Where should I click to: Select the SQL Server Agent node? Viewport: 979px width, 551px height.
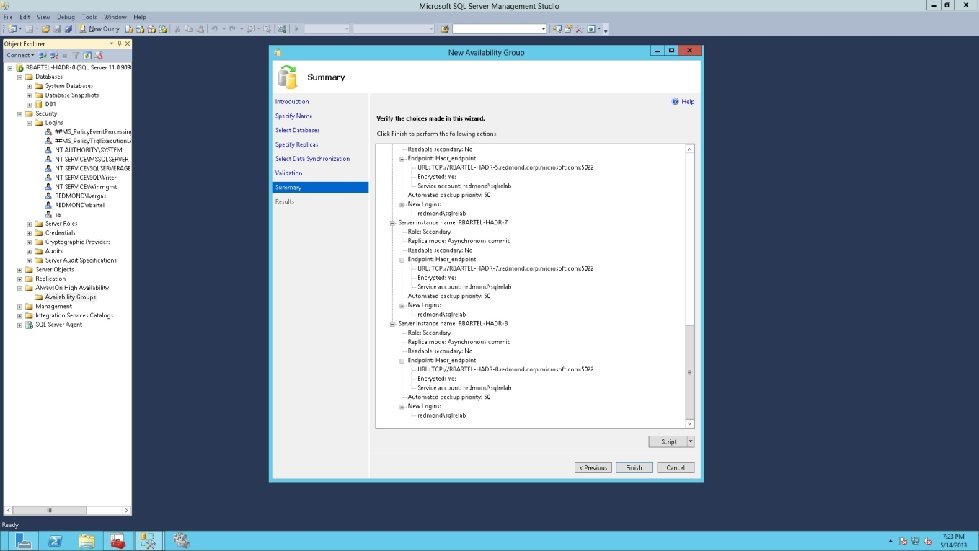click(59, 324)
